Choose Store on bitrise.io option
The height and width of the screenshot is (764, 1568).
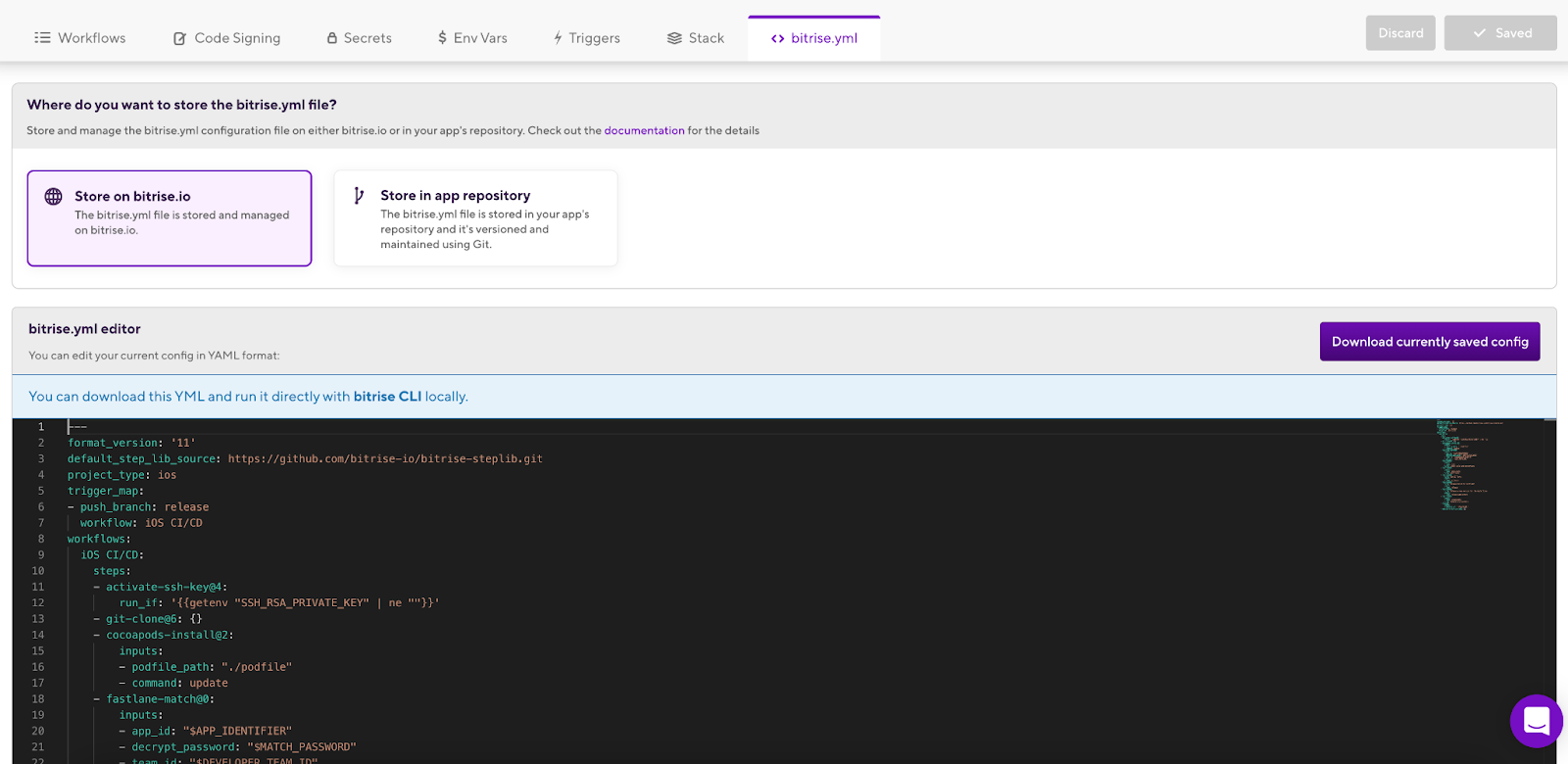pos(170,218)
